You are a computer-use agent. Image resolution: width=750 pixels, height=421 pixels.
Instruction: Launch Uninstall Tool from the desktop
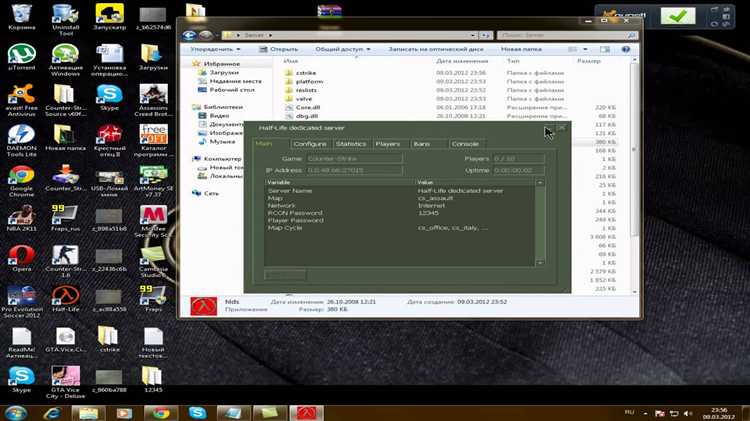click(66, 19)
